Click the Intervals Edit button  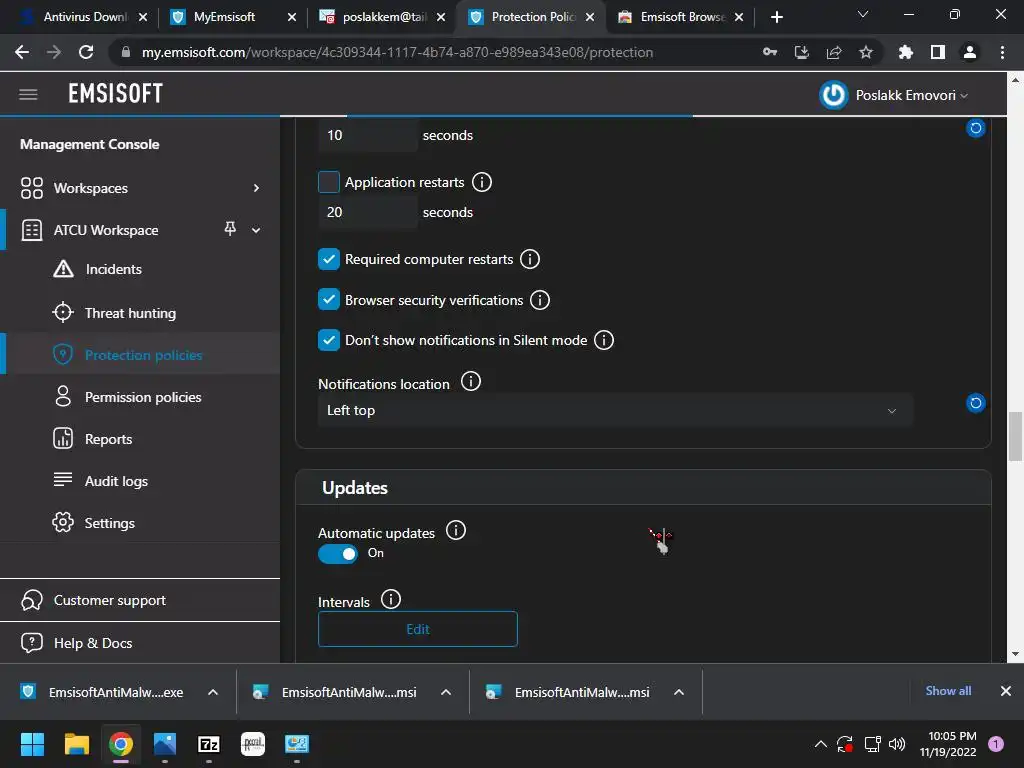click(418, 630)
